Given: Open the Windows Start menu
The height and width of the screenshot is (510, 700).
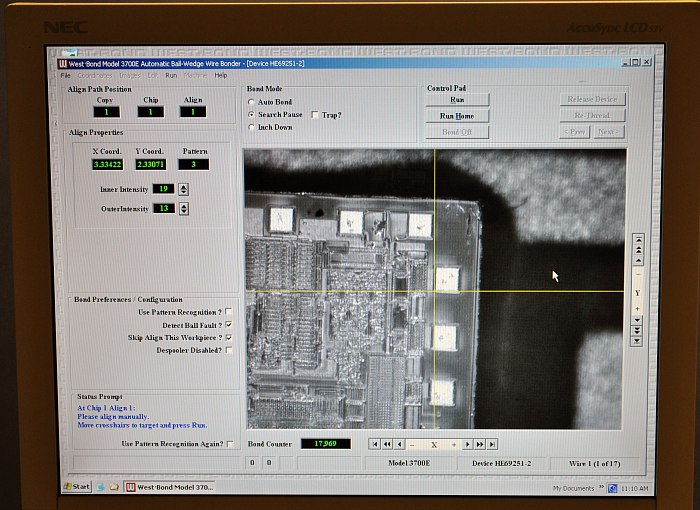Looking at the screenshot, I should pyautogui.click(x=77, y=486).
